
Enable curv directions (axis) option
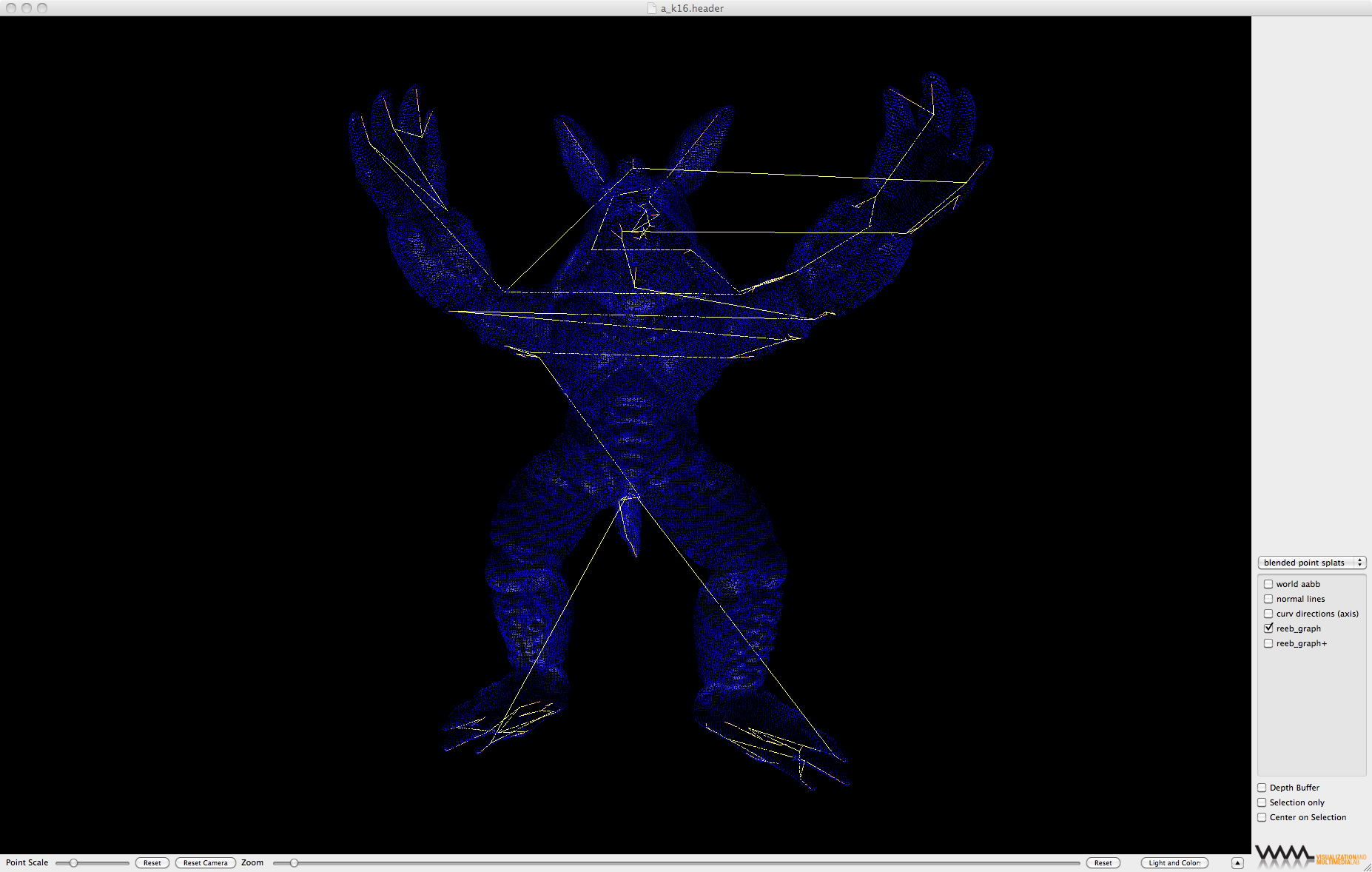pos(1268,614)
